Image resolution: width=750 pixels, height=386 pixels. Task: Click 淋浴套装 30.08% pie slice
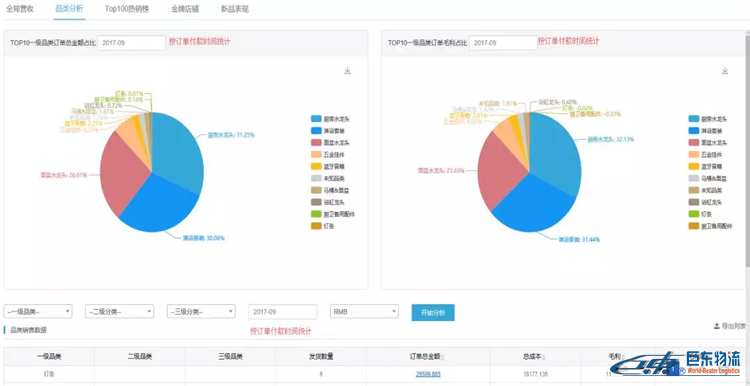(160, 206)
